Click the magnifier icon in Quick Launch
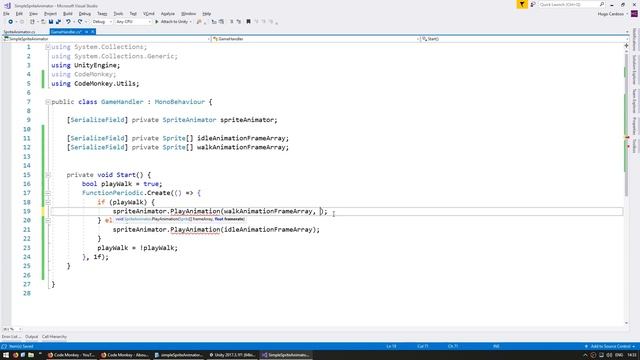Viewport: 640px width, 360px height. (x=602, y=4)
